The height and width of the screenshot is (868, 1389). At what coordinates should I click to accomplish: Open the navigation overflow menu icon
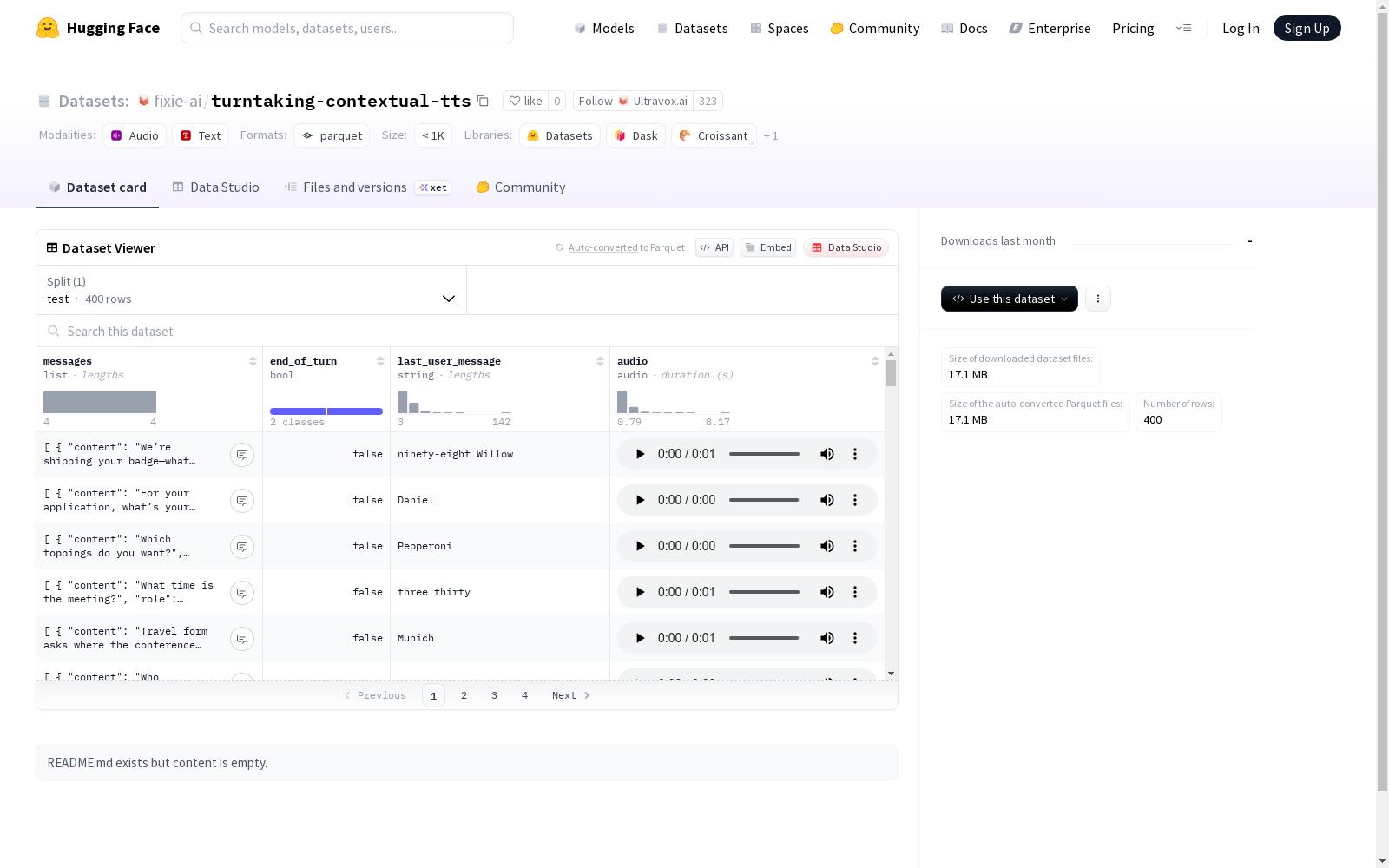pyautogui.click(x=1183, y=28)
